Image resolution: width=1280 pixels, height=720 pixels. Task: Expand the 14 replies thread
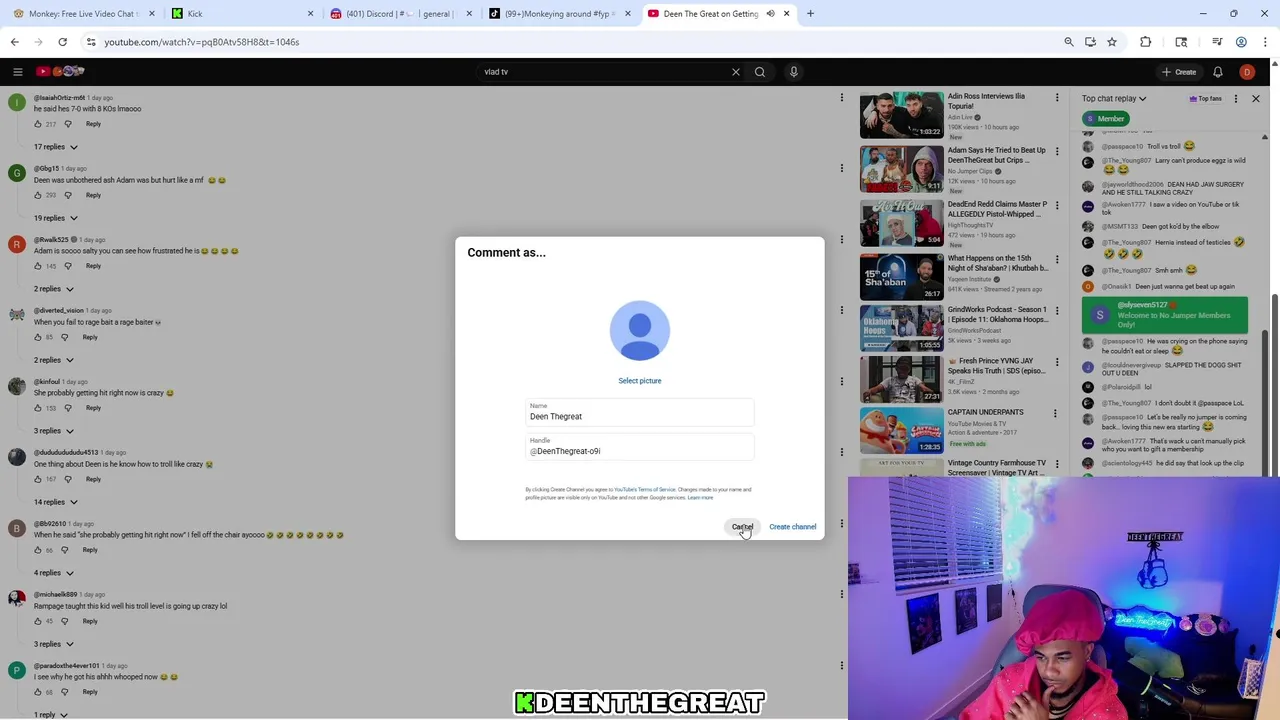point(55,502)
